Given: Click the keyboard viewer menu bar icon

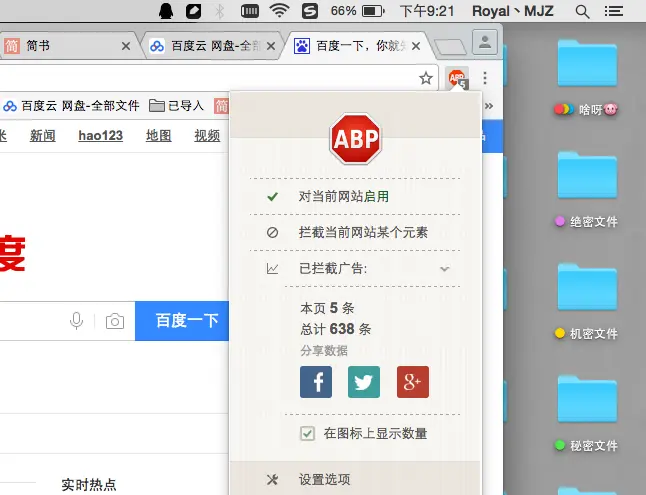Looking at the screenshot, I should click(x=250, y=11).
